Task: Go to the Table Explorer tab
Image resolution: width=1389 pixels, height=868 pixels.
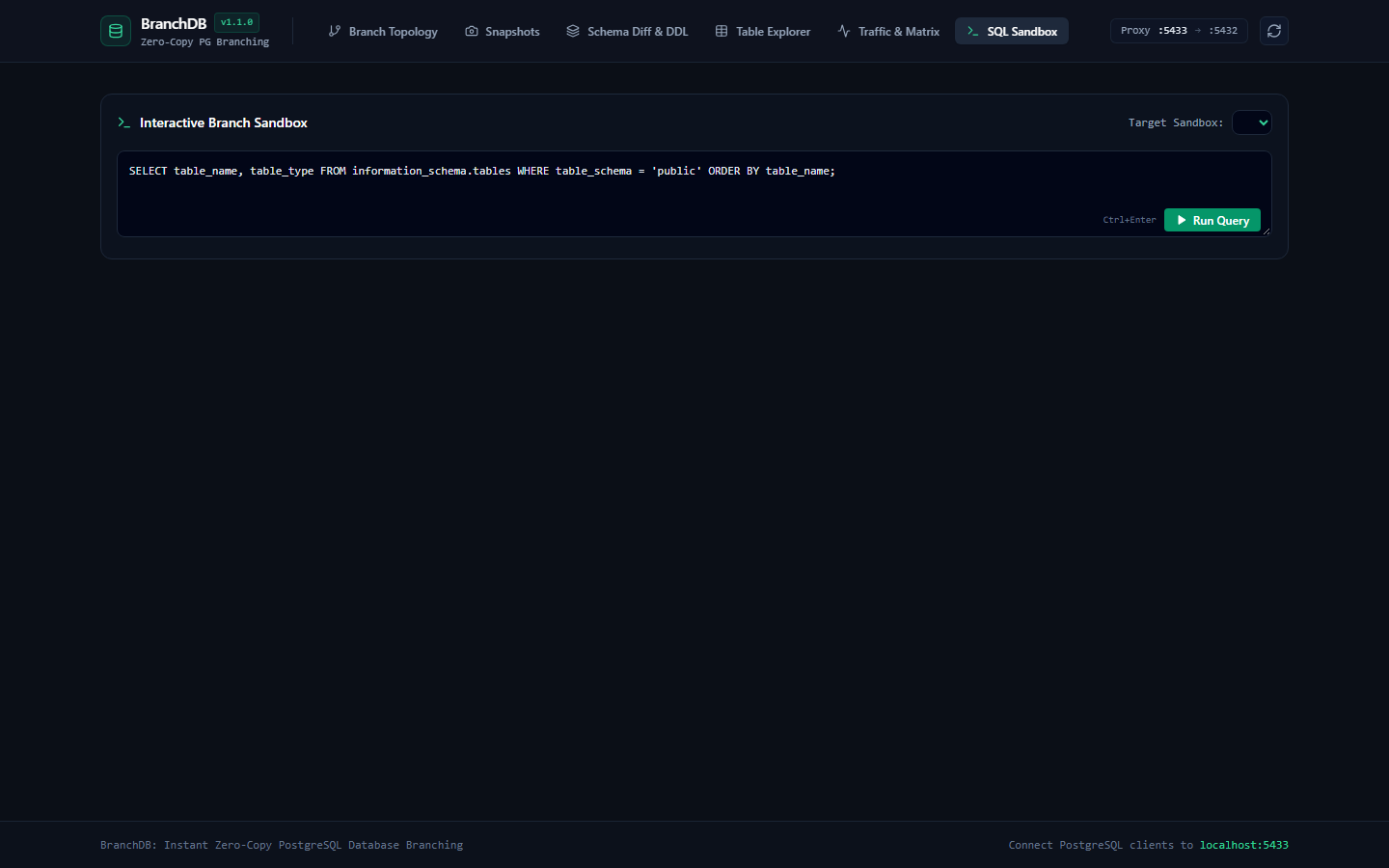Action: [x=763, y=31]
